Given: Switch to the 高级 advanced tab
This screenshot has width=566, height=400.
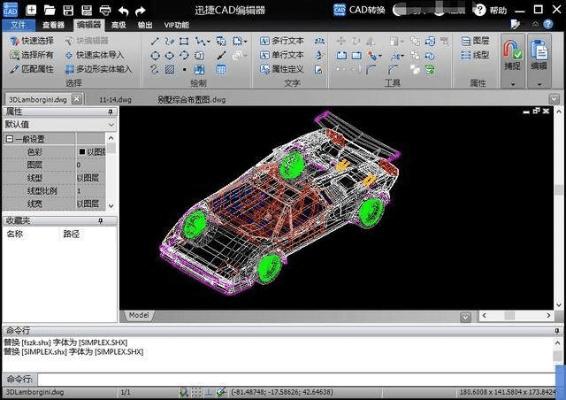Looking at the screenshot, I should click(118, 25).
